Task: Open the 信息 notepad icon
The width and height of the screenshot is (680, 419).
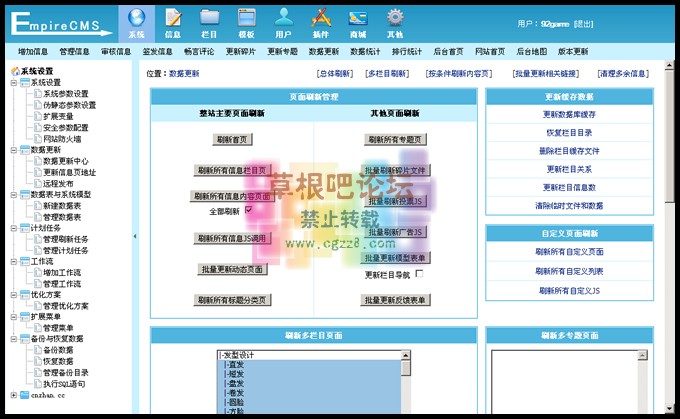Action: click(173, 18)
